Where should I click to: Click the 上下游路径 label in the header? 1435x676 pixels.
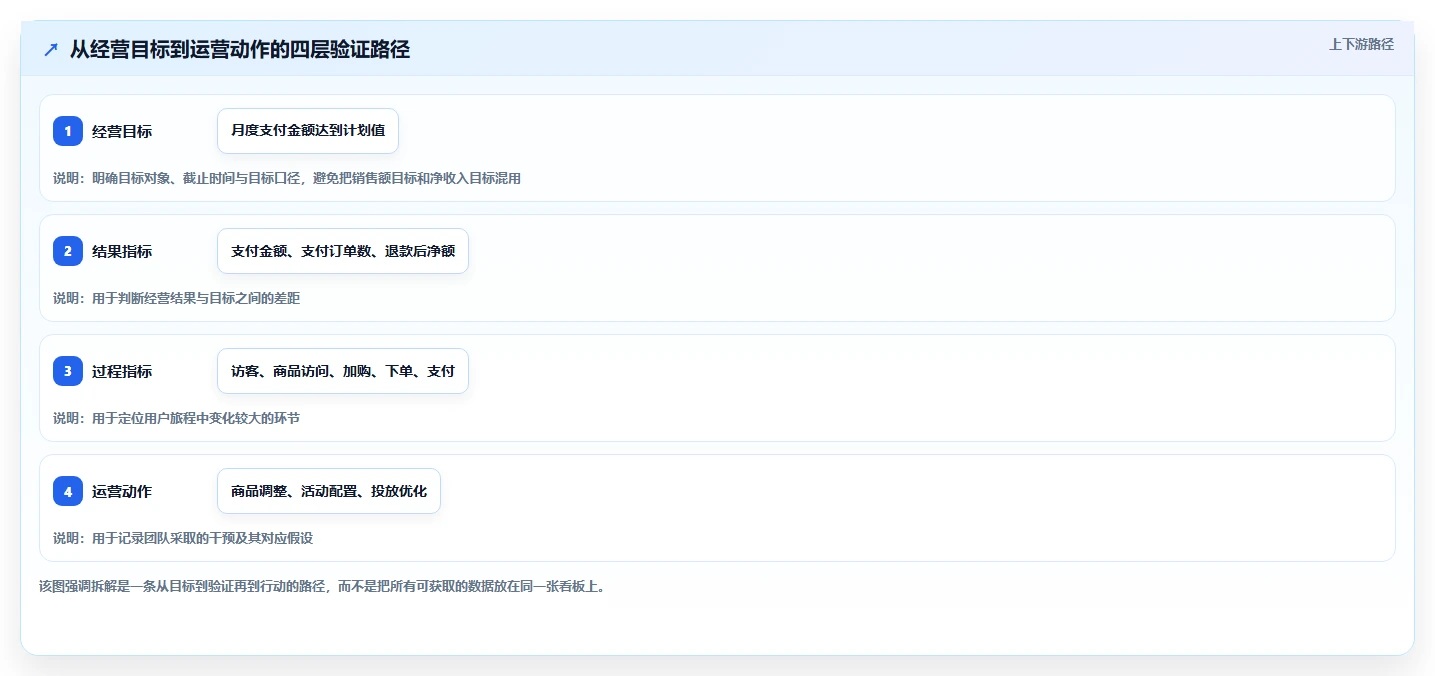[1361, 44]
